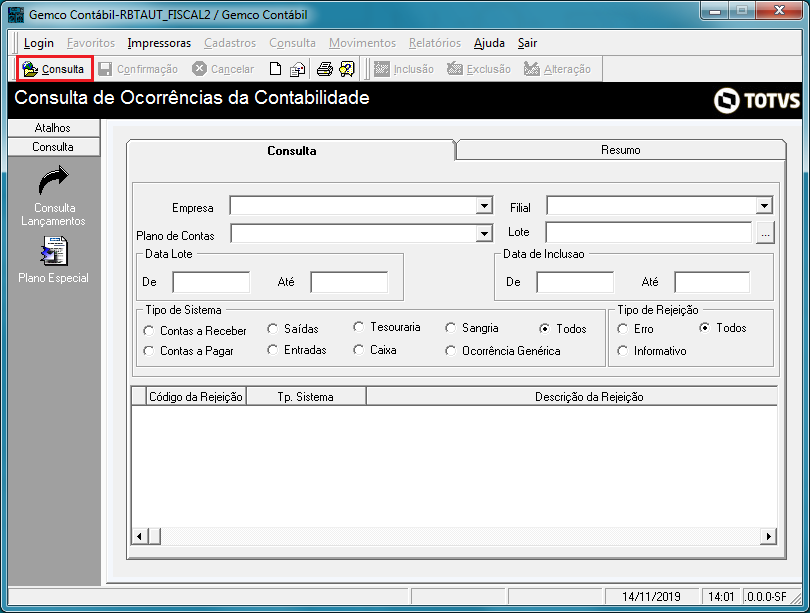
Task: Click Código da Rejeição column header
Action: coord(196,397)
